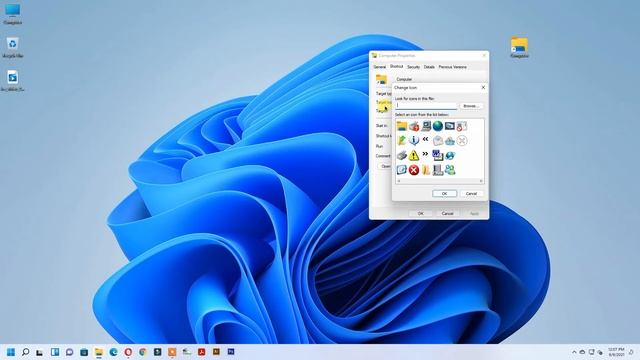
Task: Close the Change Icon dialog
Action: pyautogui.click(x=483, y=87)
